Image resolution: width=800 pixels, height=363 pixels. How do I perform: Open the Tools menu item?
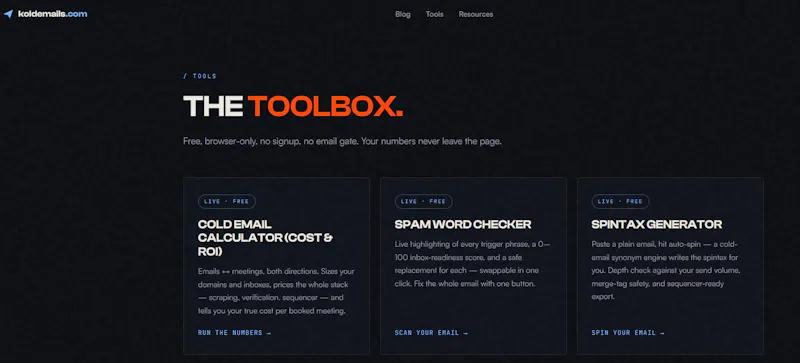pyautogui.click(x=435, y=14)
